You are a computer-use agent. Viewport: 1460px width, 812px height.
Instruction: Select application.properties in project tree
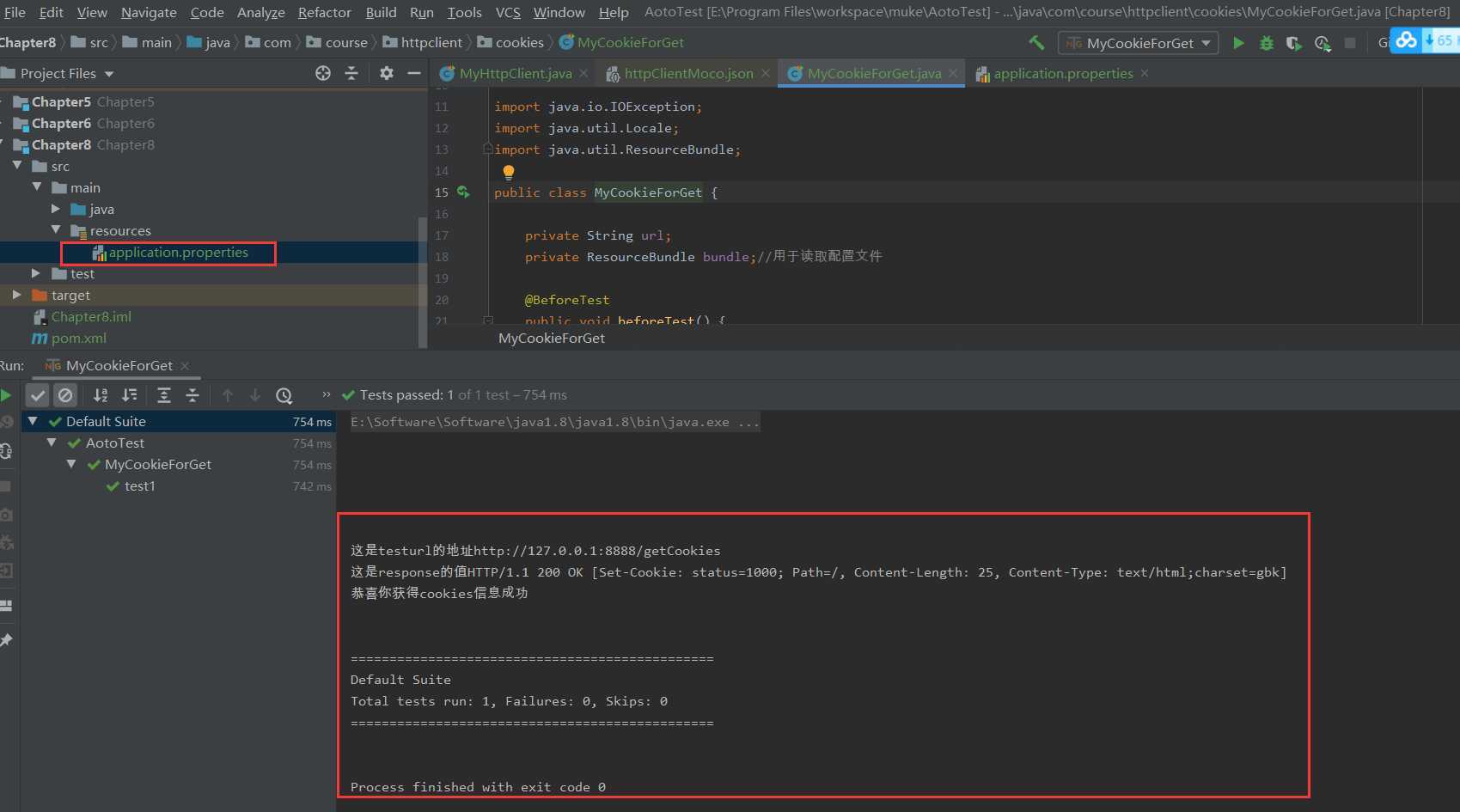[178, 253]
